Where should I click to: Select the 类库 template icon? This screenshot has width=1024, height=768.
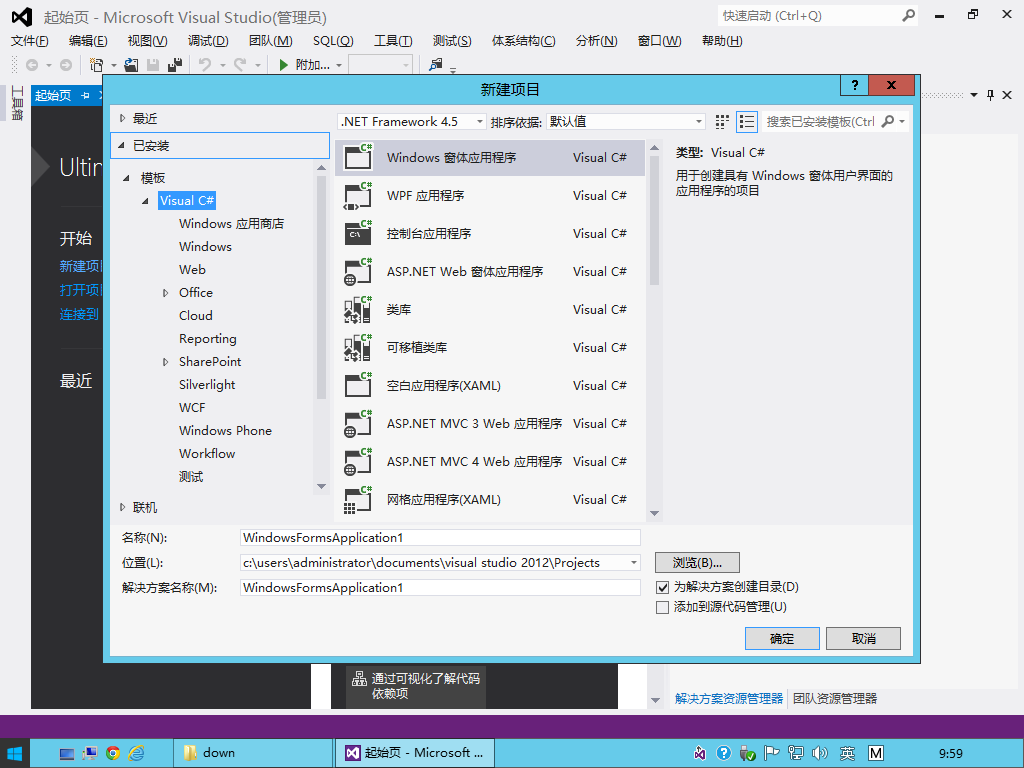coord(358,310)
